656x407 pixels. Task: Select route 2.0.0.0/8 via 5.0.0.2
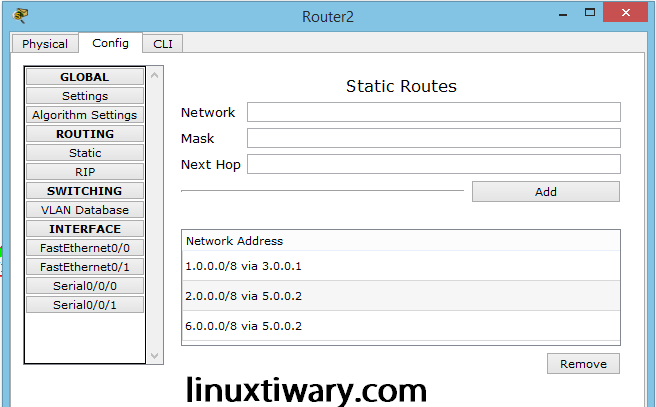click(401, 296)
